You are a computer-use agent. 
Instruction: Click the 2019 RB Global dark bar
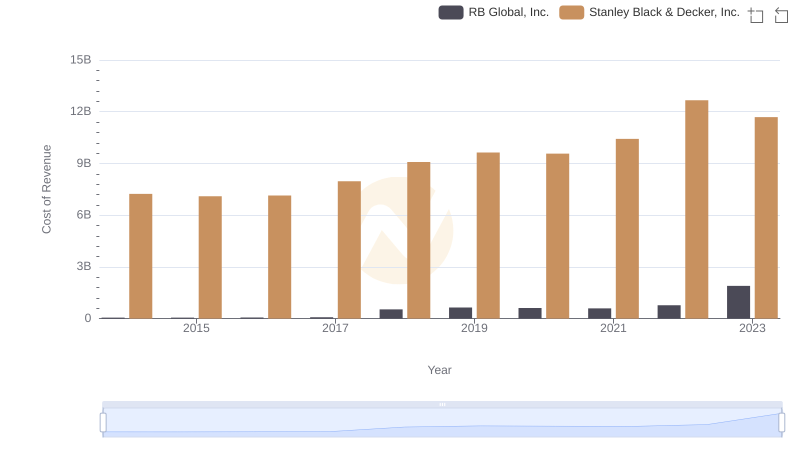[460, 313]
